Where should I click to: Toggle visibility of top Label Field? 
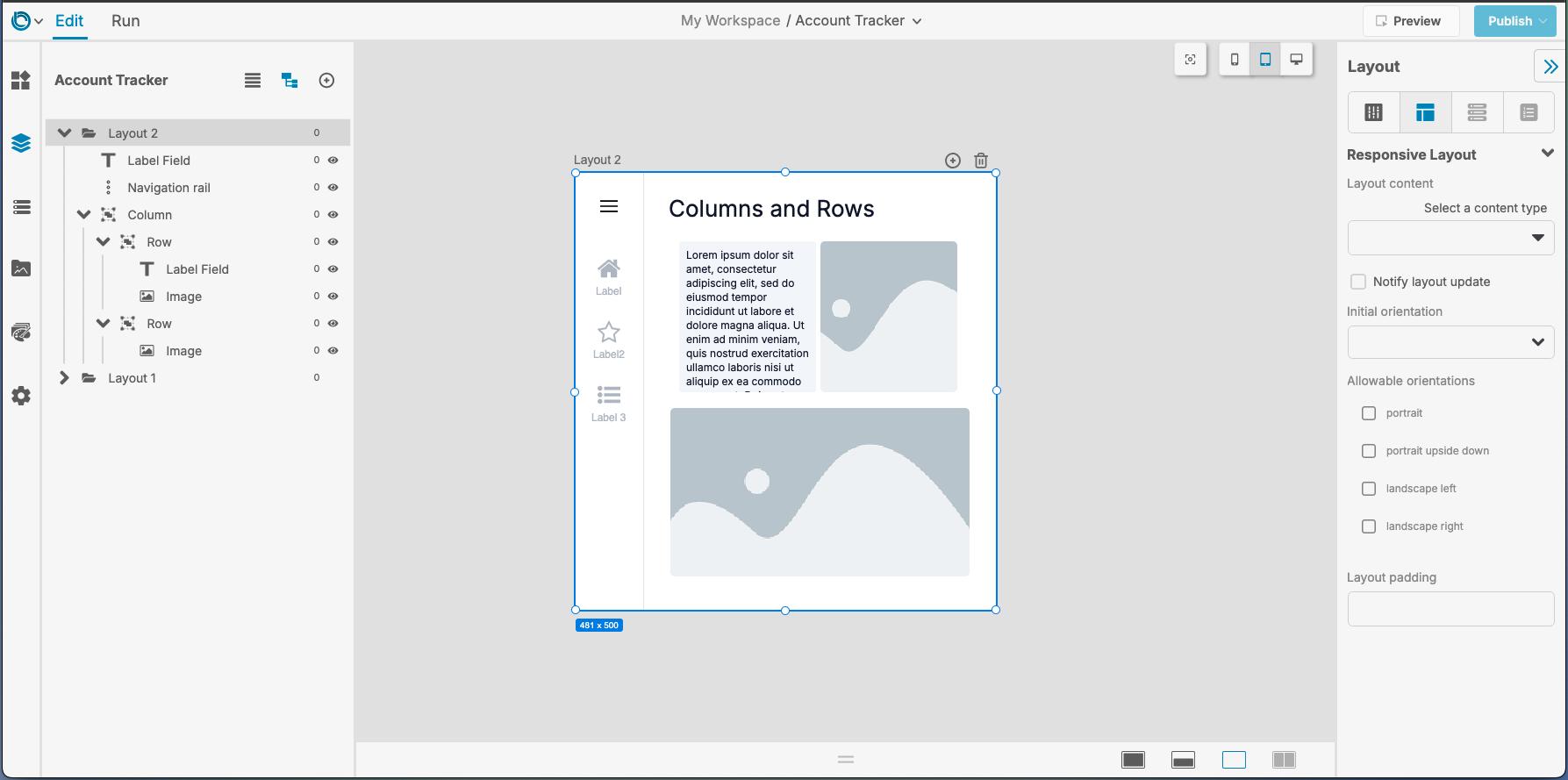tap(333, 161)
